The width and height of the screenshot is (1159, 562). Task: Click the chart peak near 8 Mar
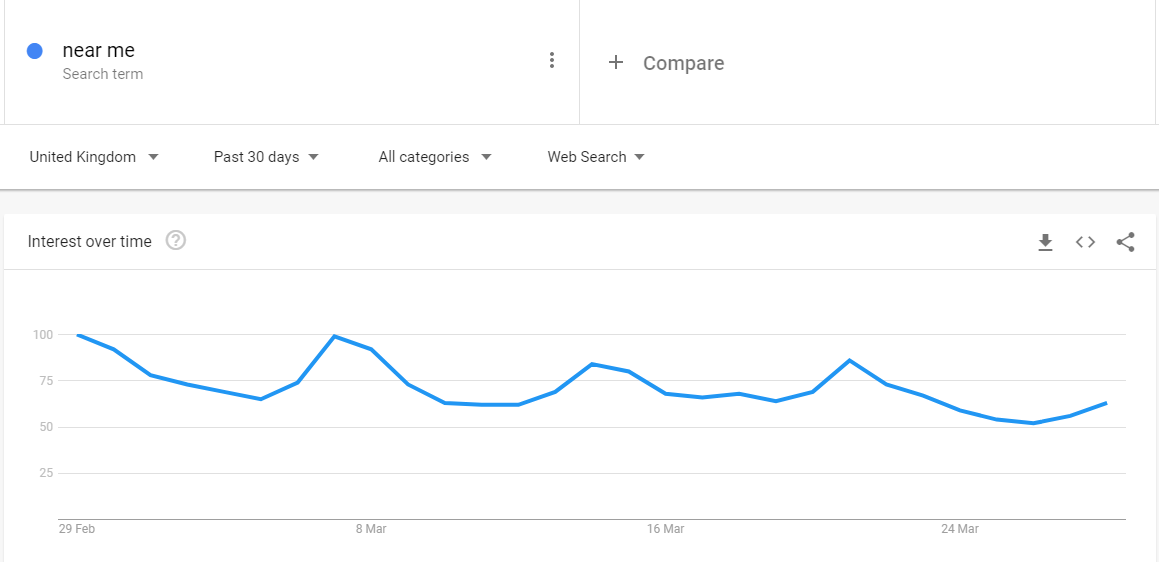click(x=335, y=336)
